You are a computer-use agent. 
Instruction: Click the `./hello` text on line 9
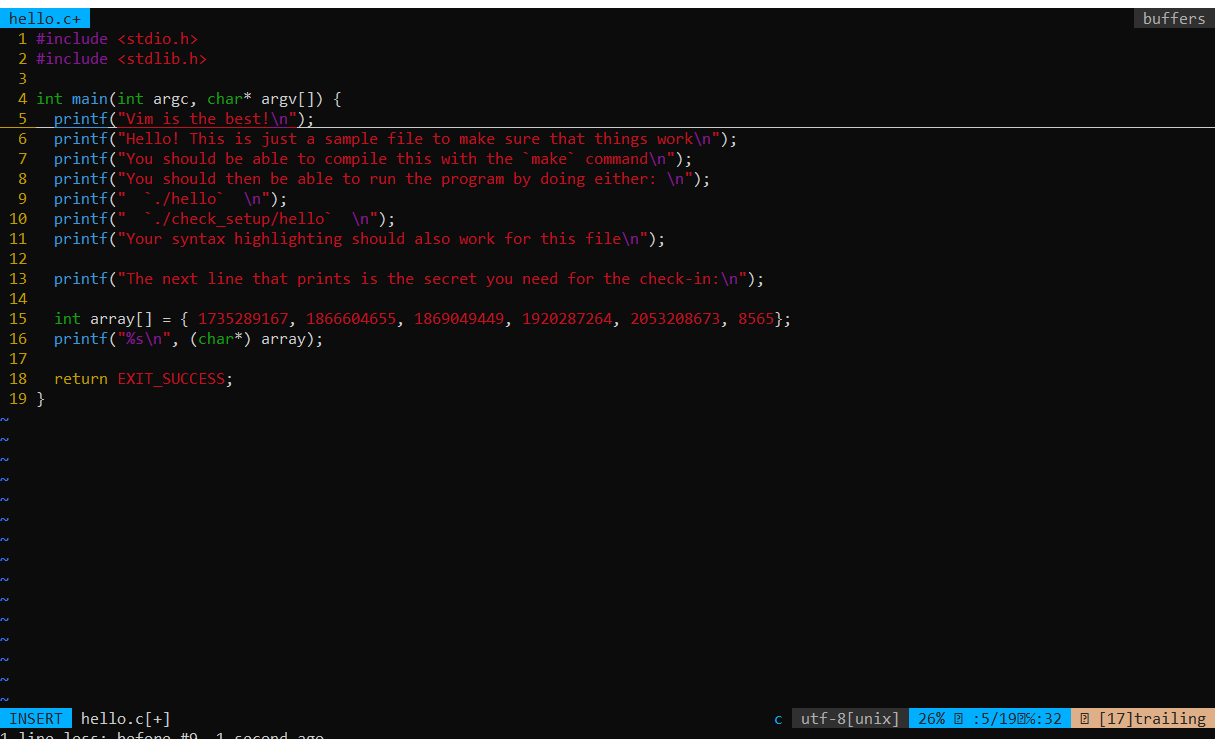[x=184, y=199]
